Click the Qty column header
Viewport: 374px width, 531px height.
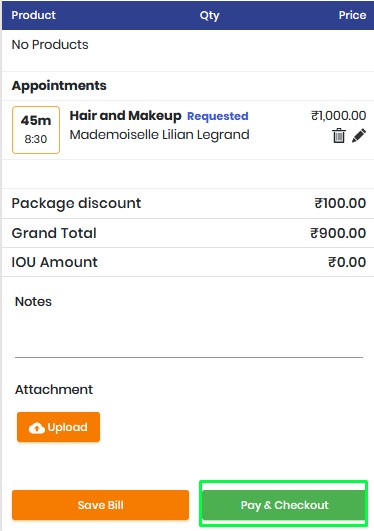pyautogui.click(x=209, y=16)
